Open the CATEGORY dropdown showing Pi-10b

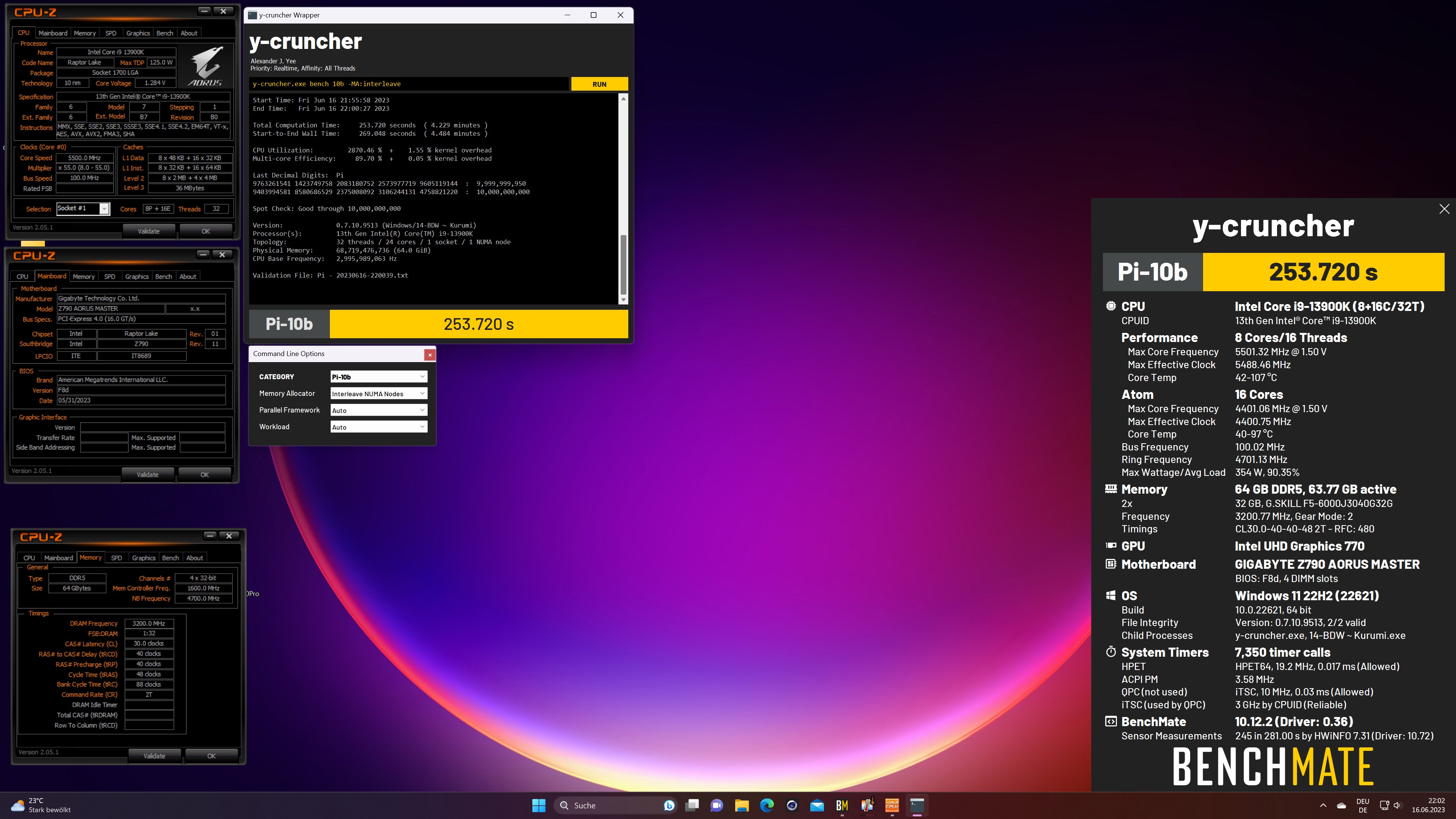coord(379,377)
